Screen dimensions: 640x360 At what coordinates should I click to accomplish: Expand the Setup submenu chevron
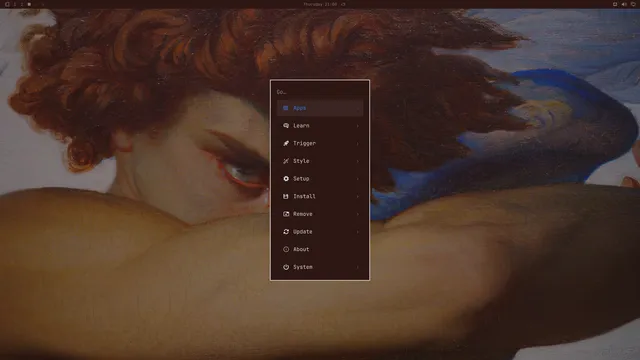tap(358, 179)
